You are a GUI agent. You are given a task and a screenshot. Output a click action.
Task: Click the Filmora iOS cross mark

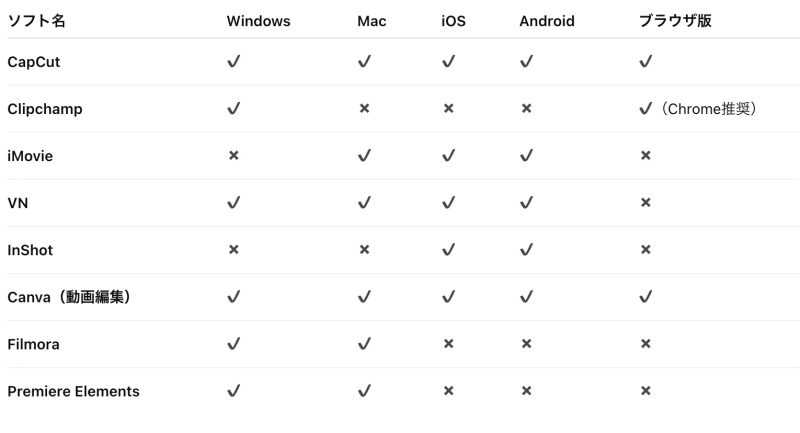pos(448,344)
